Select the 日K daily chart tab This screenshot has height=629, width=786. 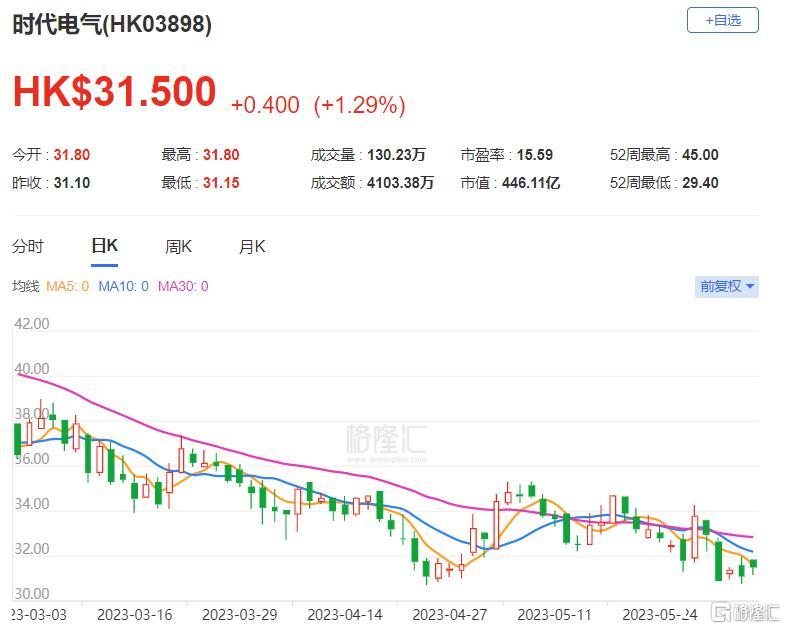click(x=105, y=246)
